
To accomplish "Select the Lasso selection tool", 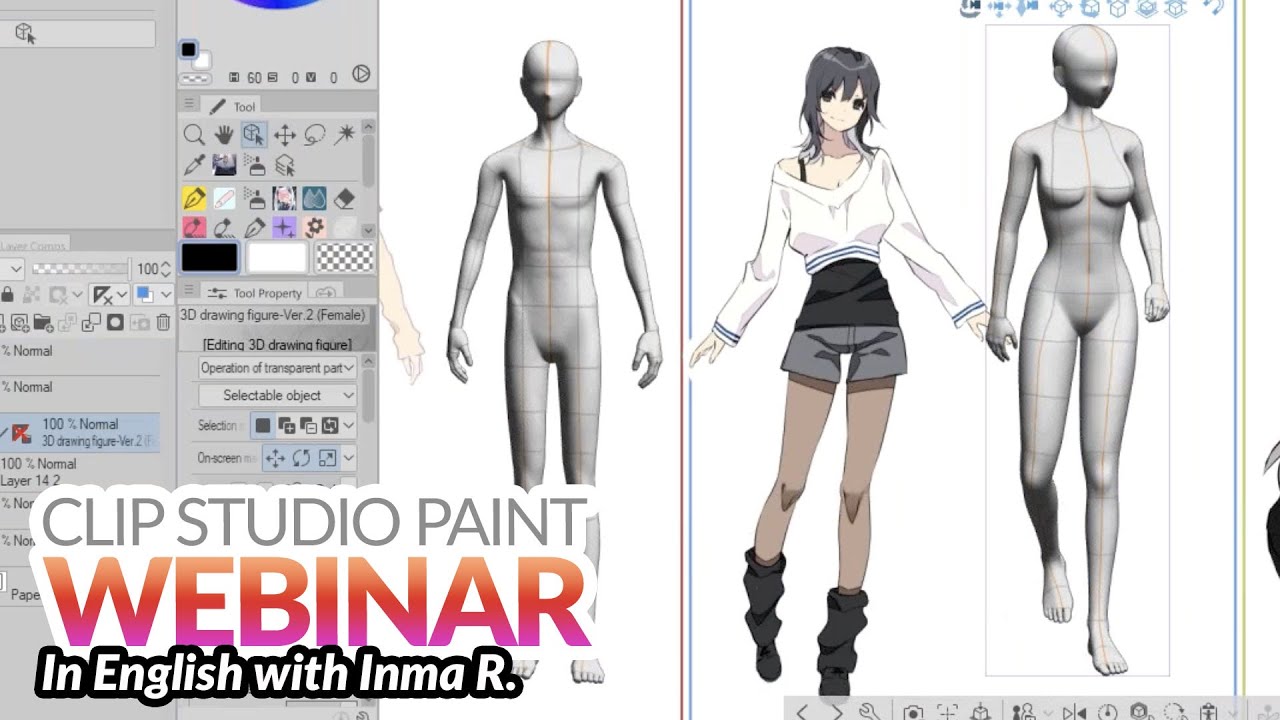I will [315, 134].
